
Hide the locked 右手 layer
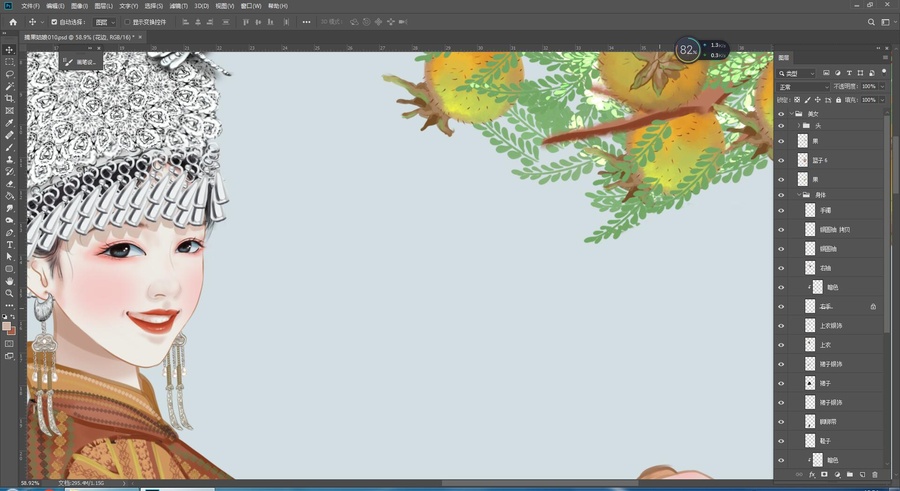click(781, 306)
